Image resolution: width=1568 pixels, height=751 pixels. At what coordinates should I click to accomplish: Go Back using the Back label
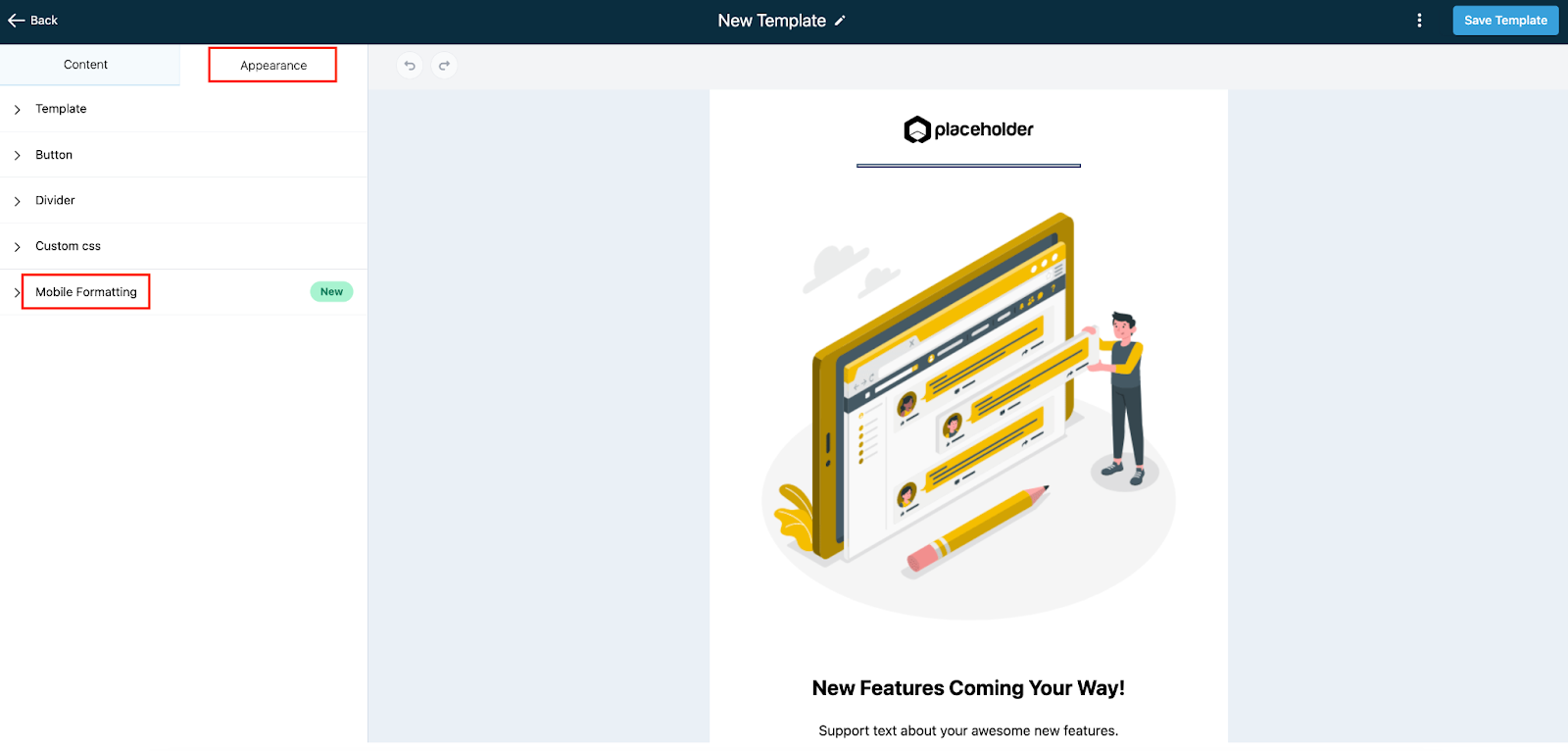(x=44, y=21)
